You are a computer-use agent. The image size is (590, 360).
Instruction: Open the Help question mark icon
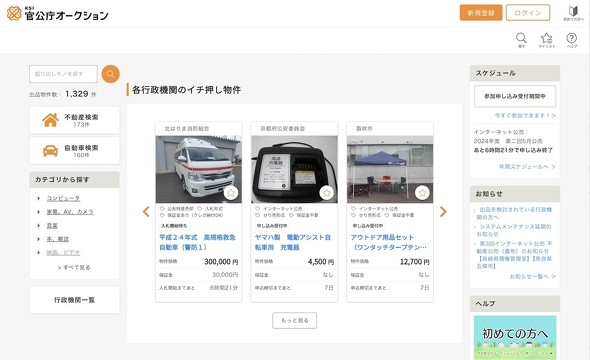pos(572,39)
